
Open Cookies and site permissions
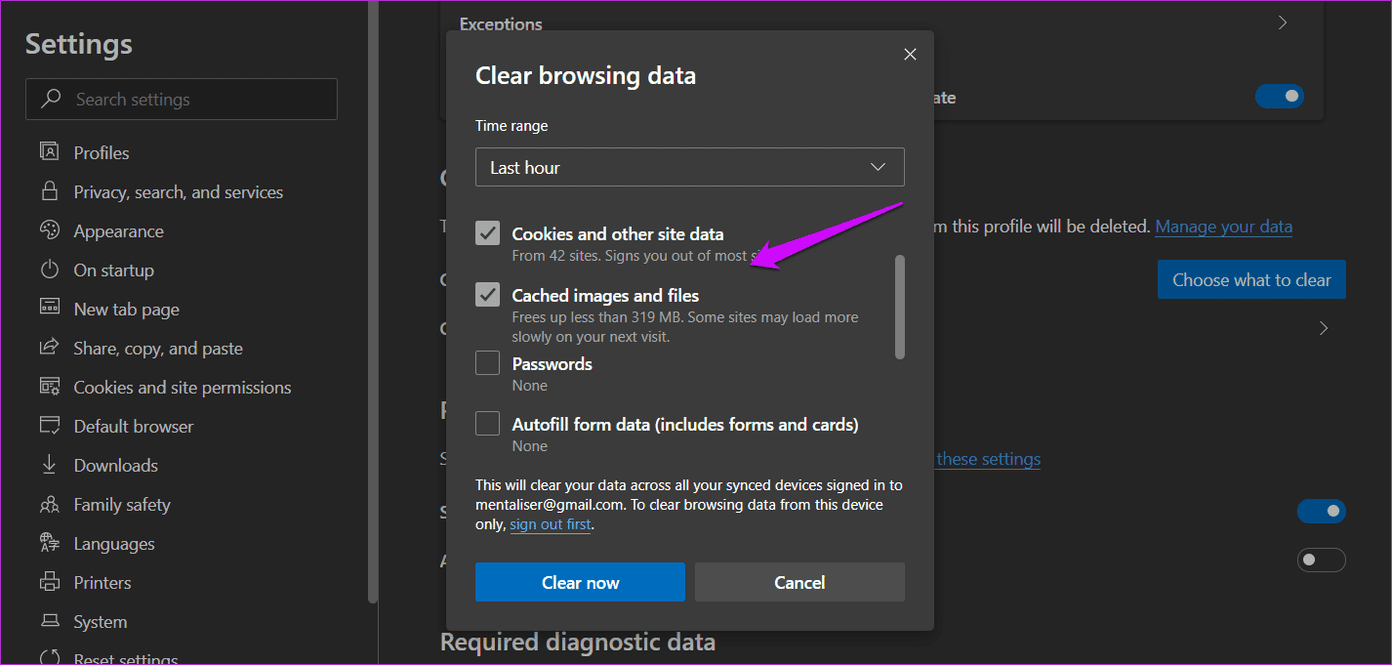click(x=182, y=387)
